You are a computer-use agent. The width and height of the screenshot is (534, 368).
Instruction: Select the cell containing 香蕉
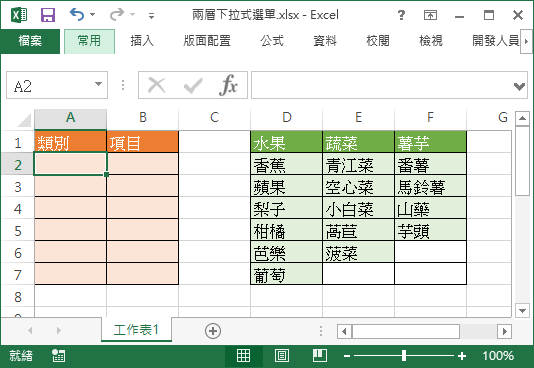coord(287,164)
